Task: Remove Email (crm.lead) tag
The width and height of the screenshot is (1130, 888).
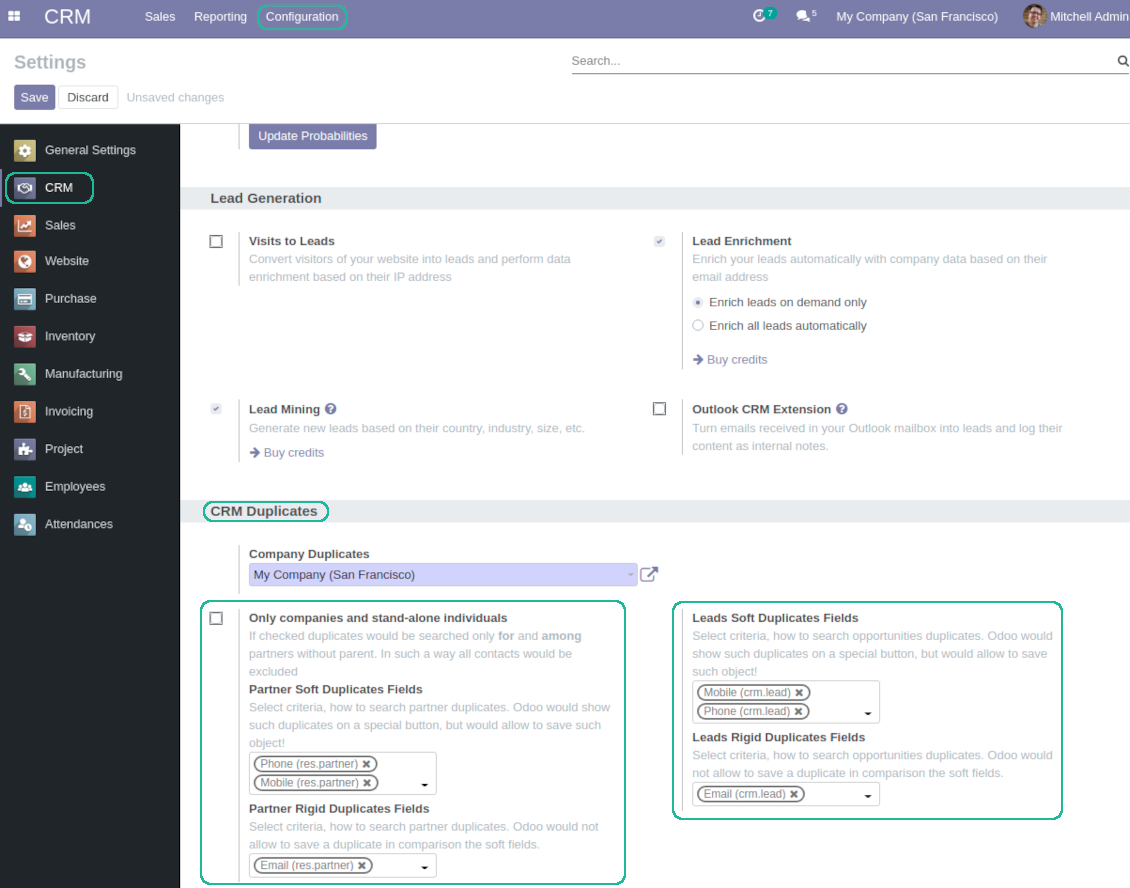Action: 793,794
